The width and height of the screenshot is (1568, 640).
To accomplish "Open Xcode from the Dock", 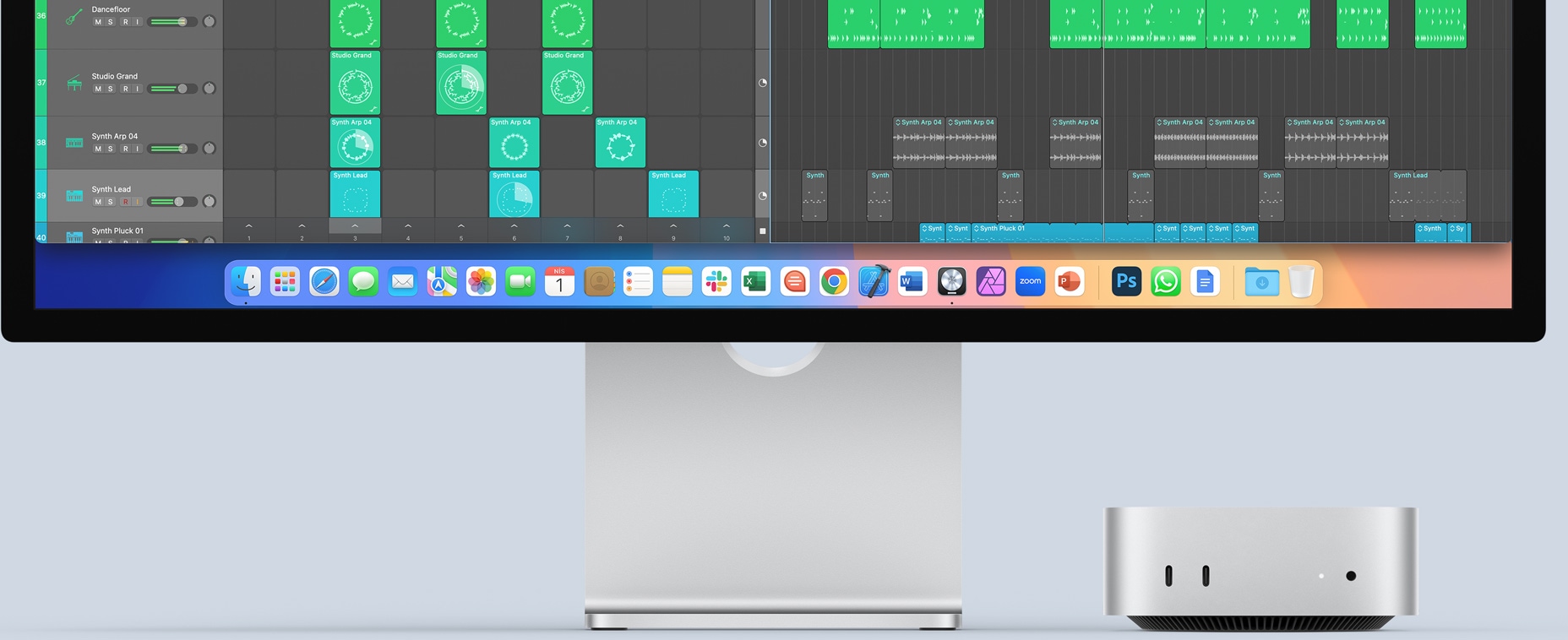I will point(874,282).
